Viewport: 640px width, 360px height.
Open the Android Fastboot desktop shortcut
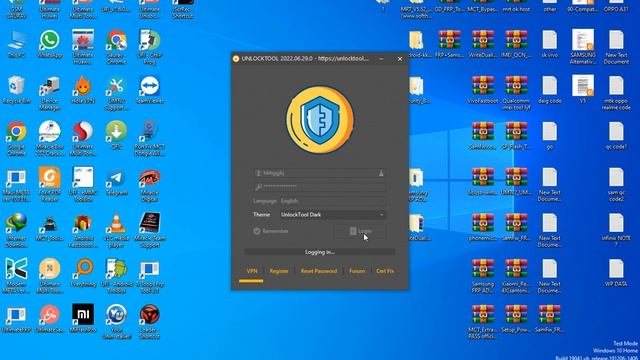pyautogui.click(x=83, y=230)
